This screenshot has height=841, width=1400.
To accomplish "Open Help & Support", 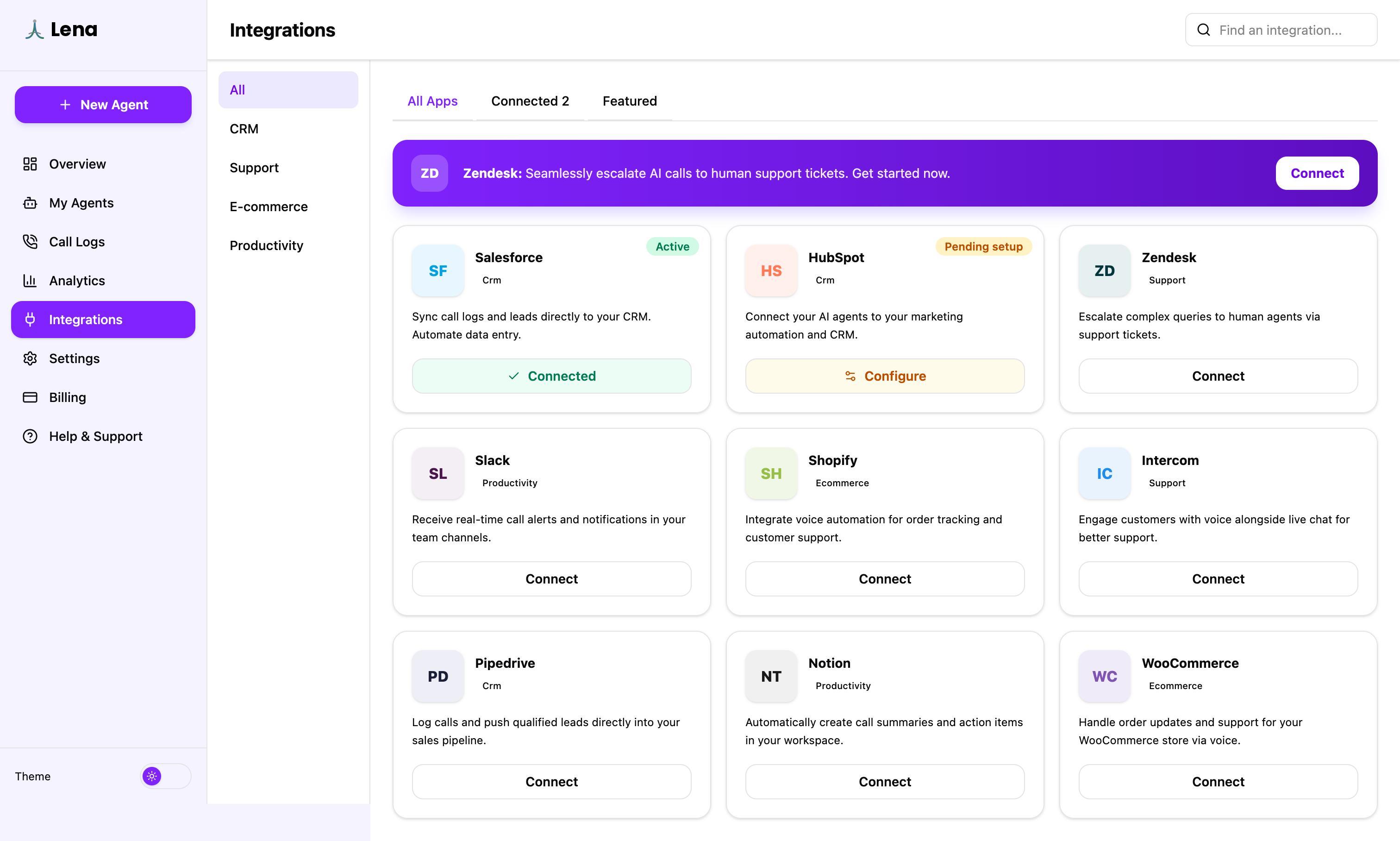I will [x=103, y=436].
